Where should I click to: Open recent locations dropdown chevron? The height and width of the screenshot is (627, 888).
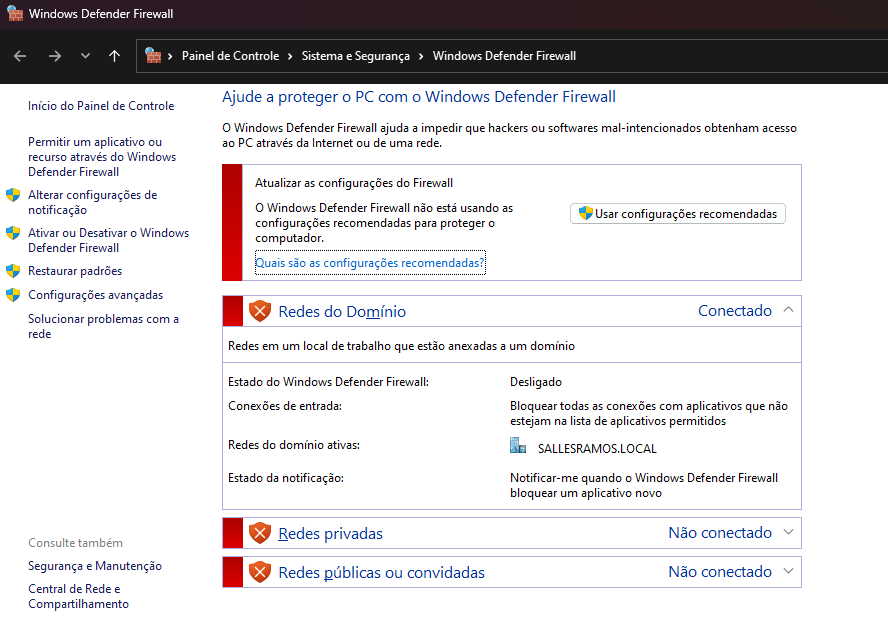[x=86, y=56]
